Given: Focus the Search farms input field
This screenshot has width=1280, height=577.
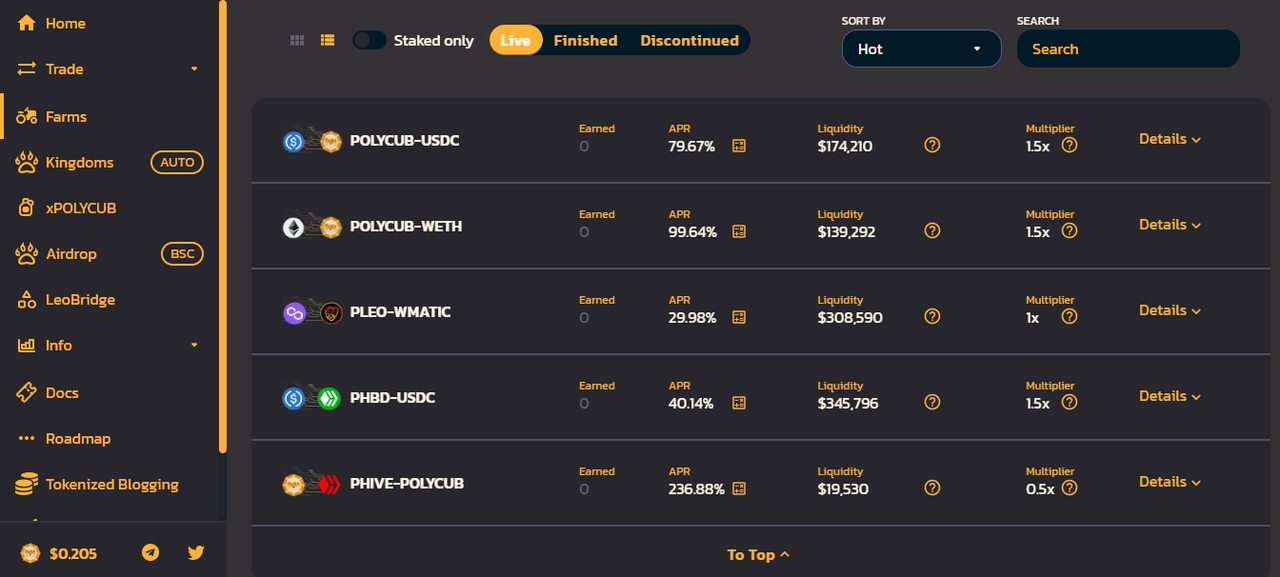Looking at the screenshot, I should (x=1128, y=49).
